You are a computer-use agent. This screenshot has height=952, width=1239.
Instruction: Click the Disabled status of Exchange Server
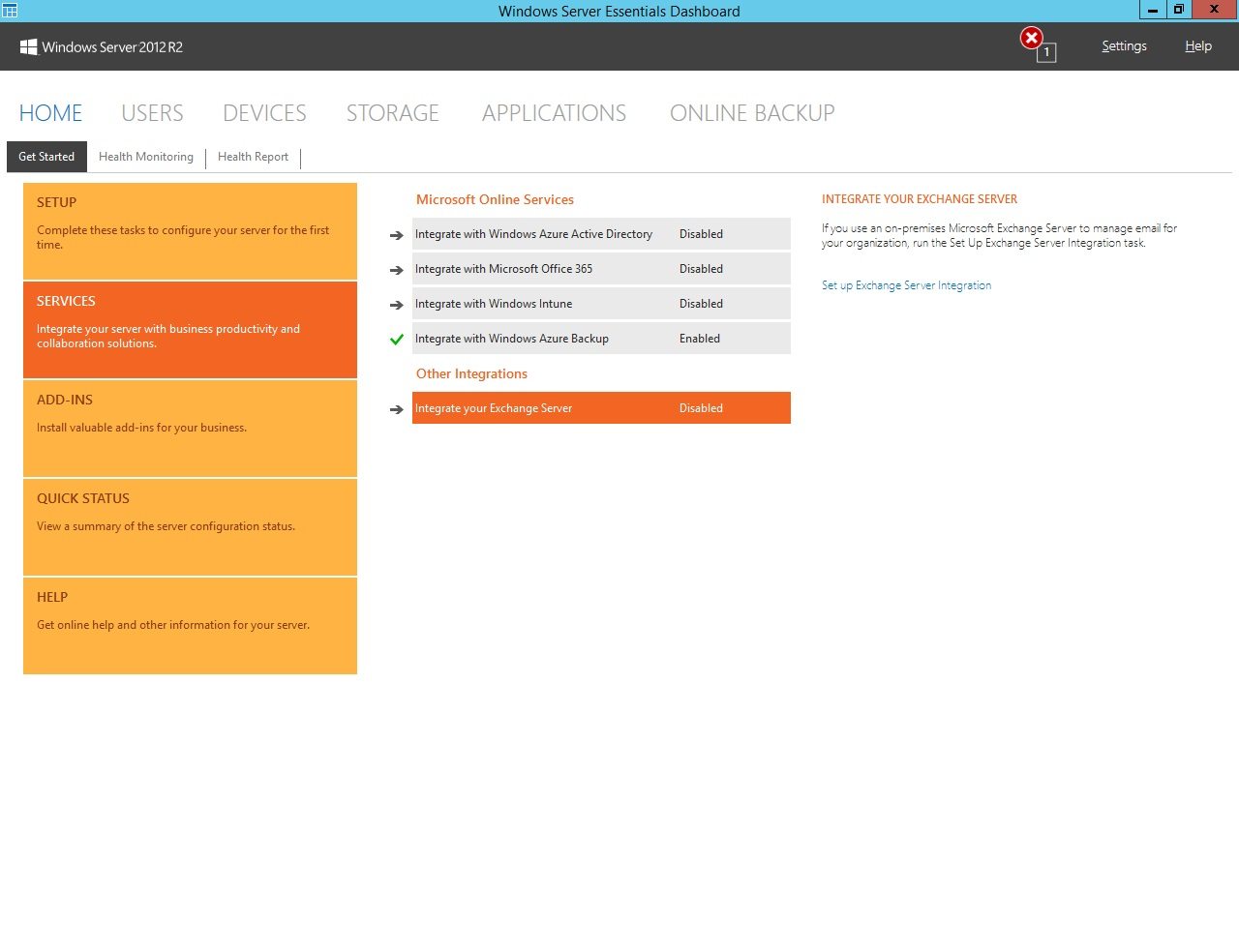click(x=701, y=408)
